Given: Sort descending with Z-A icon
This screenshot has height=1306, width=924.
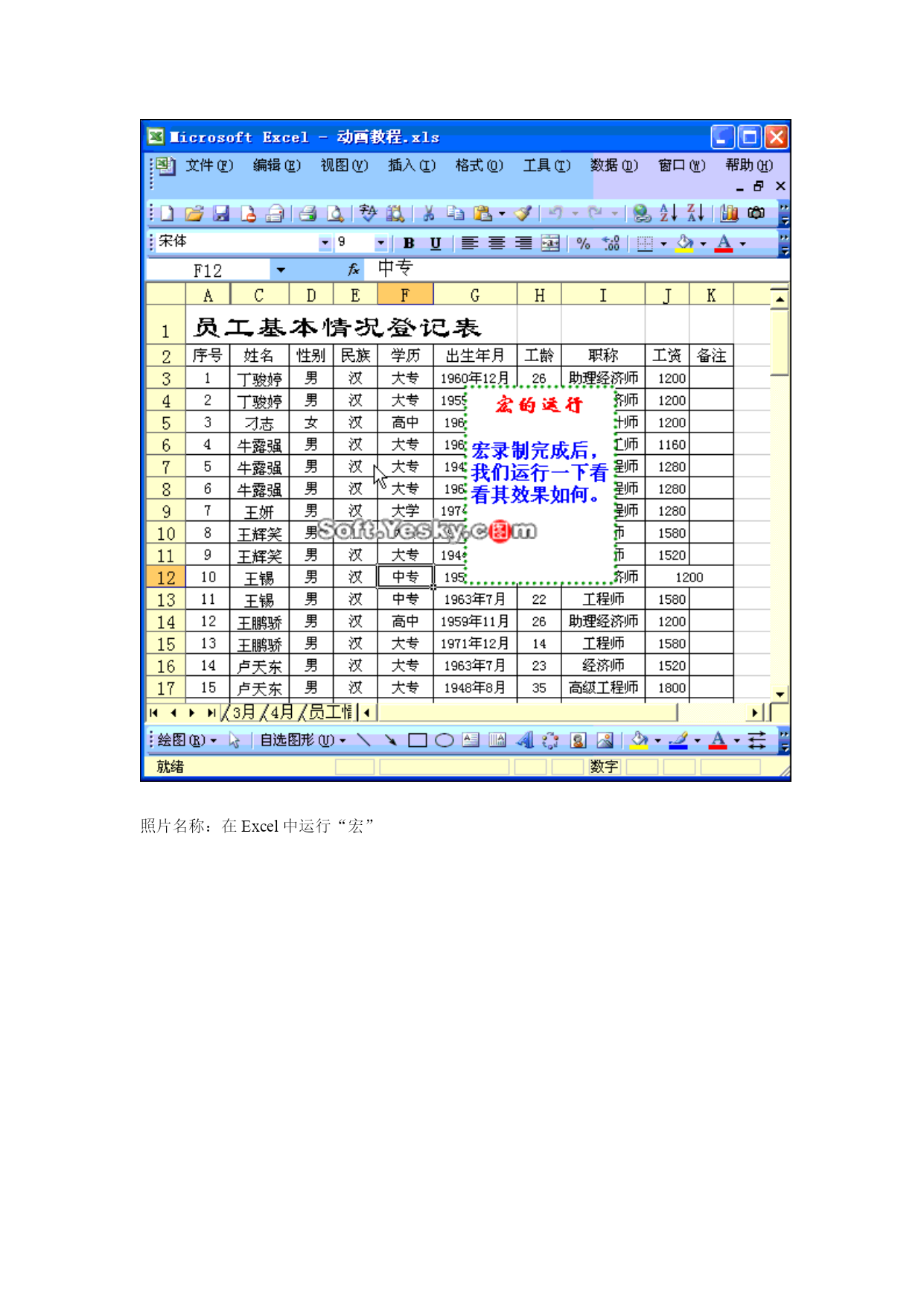Looking at the screenshot, I should [x=695, y=214].
